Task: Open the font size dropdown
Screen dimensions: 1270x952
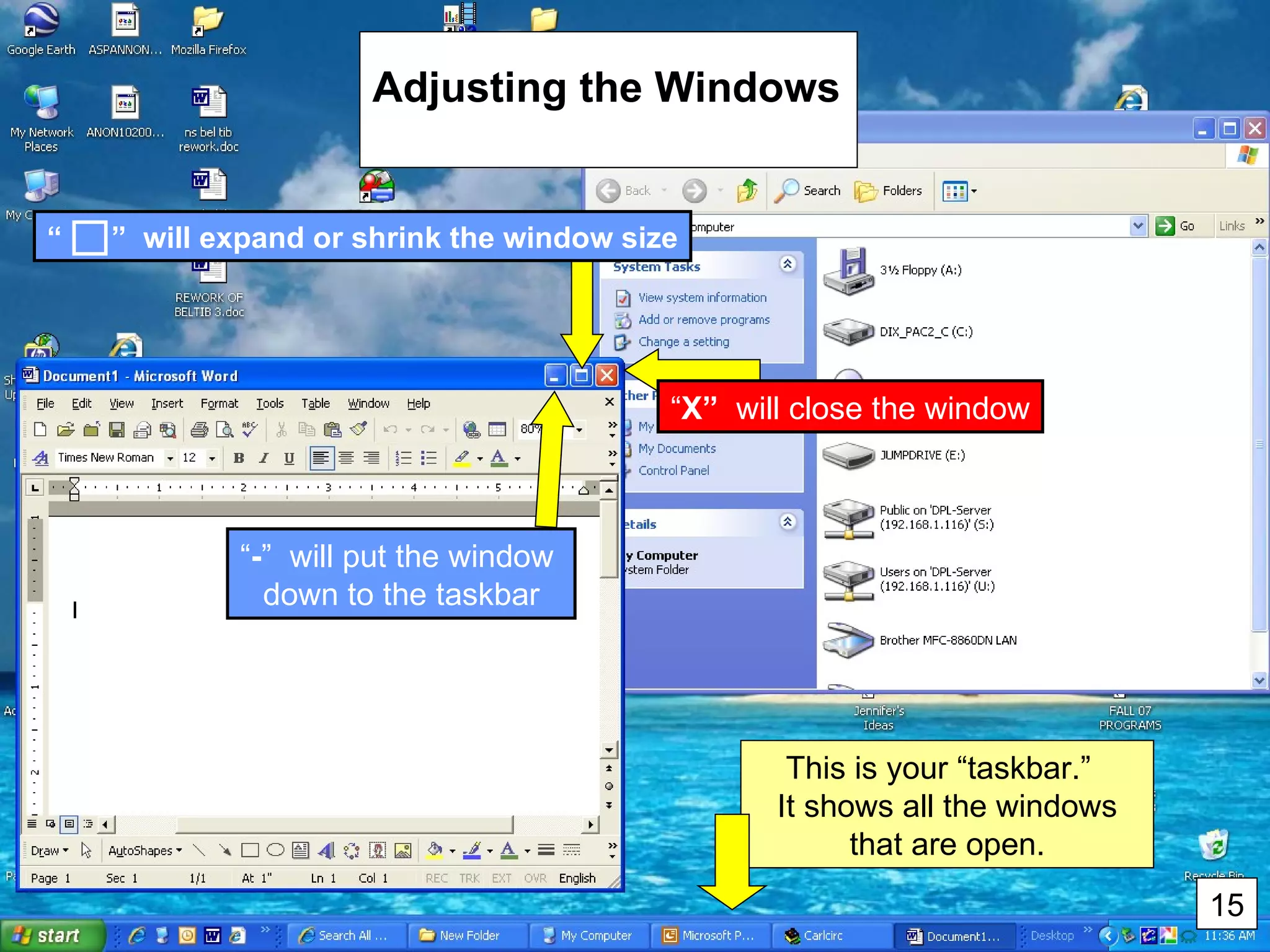Action: [212, 458]
